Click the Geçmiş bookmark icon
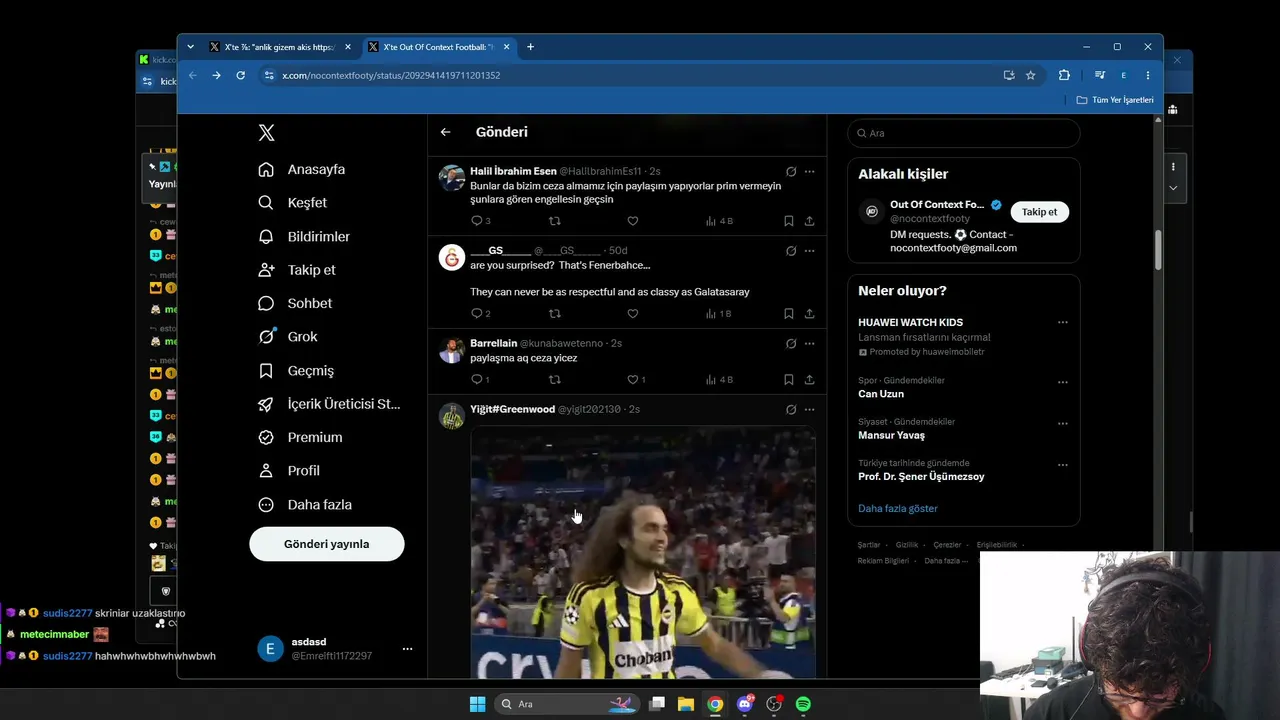Screen dimensions: 1280x720 tap(266, 370)
